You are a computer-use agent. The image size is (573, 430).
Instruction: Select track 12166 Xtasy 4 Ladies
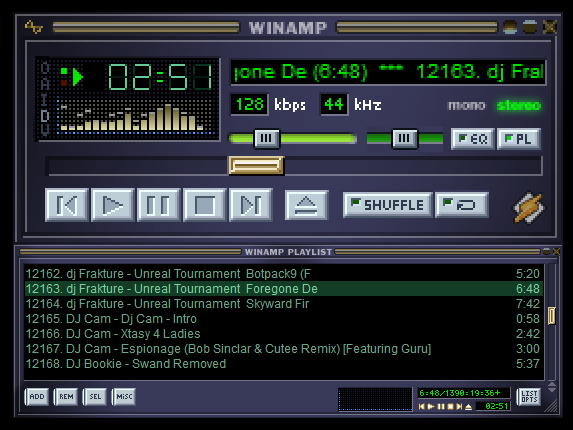(x=283, y=334)
